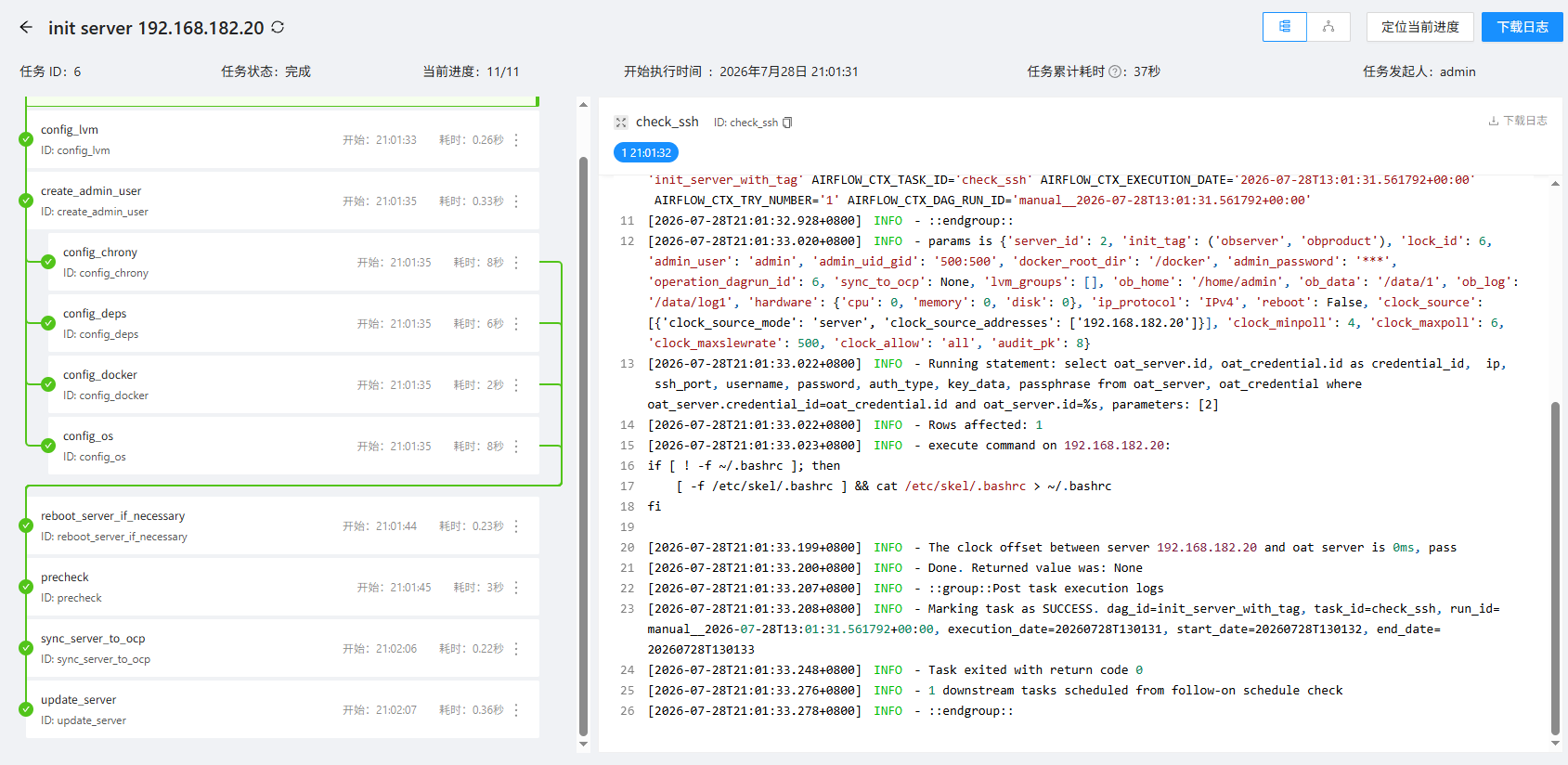1568x765 pixels.
Task: Open the help icon beside 任务累计耗时
Action: pyautogui.click(x=1116, y=71)
